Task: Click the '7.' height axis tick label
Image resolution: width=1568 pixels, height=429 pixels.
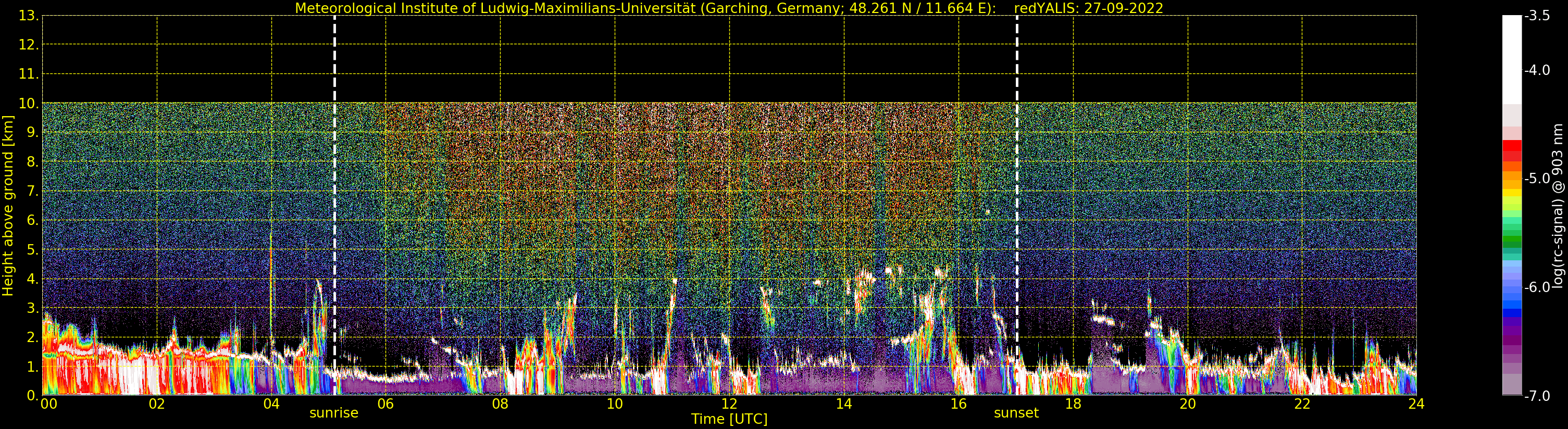Action: point(33,191)
